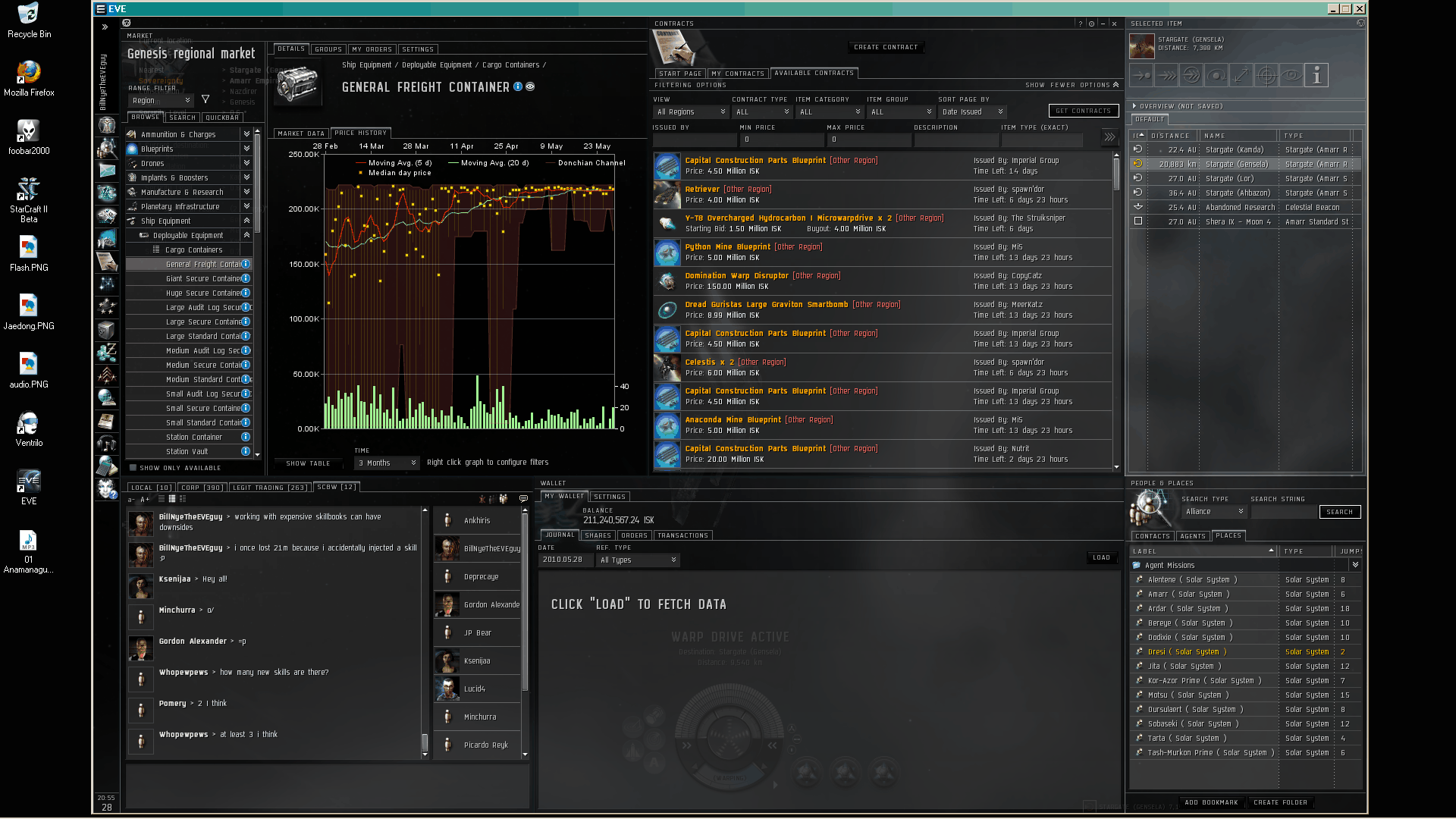Click the Max Price input field

[869, 140]
